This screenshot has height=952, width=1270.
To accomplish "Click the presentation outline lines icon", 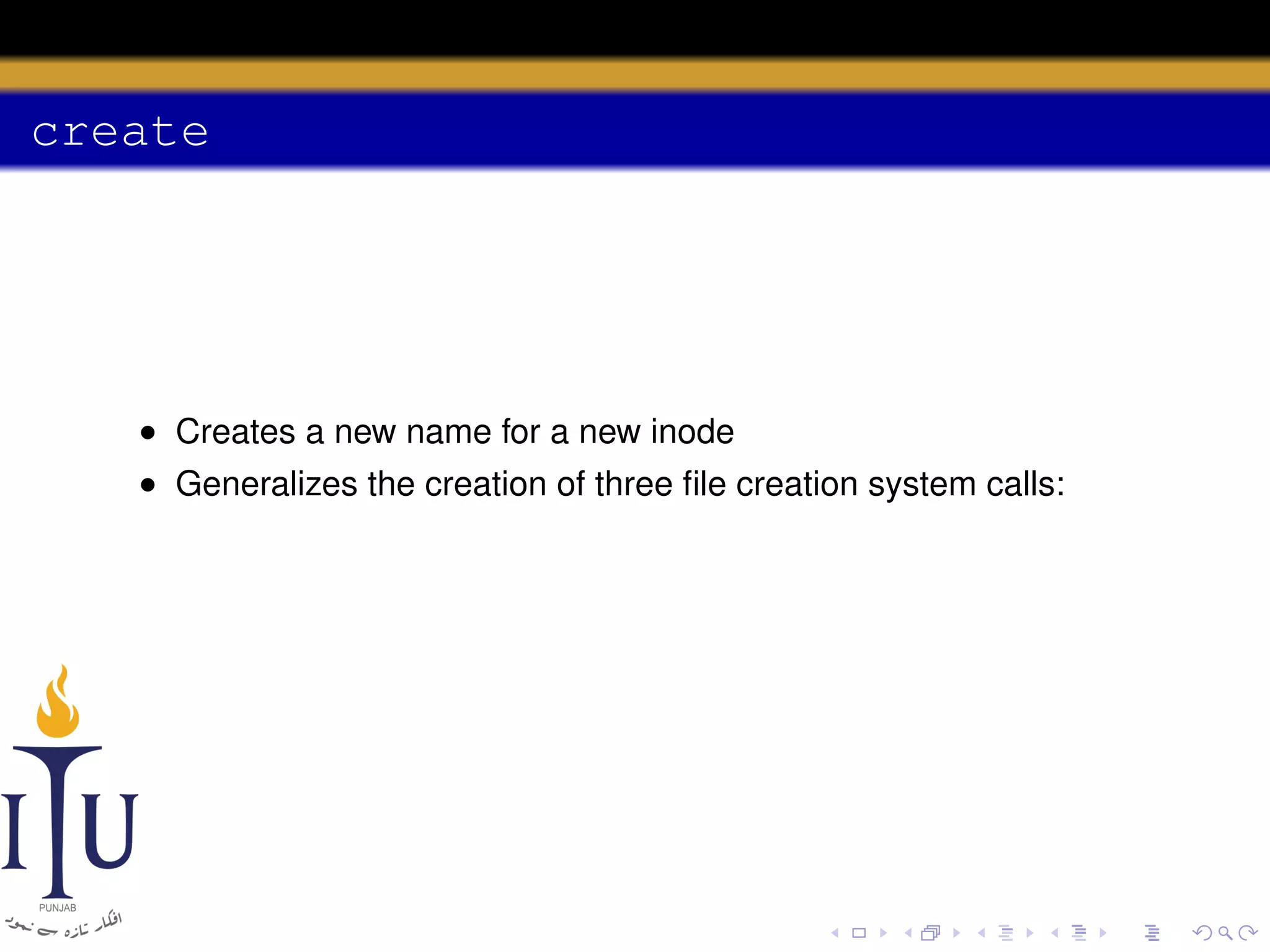I will [1152, 933].
